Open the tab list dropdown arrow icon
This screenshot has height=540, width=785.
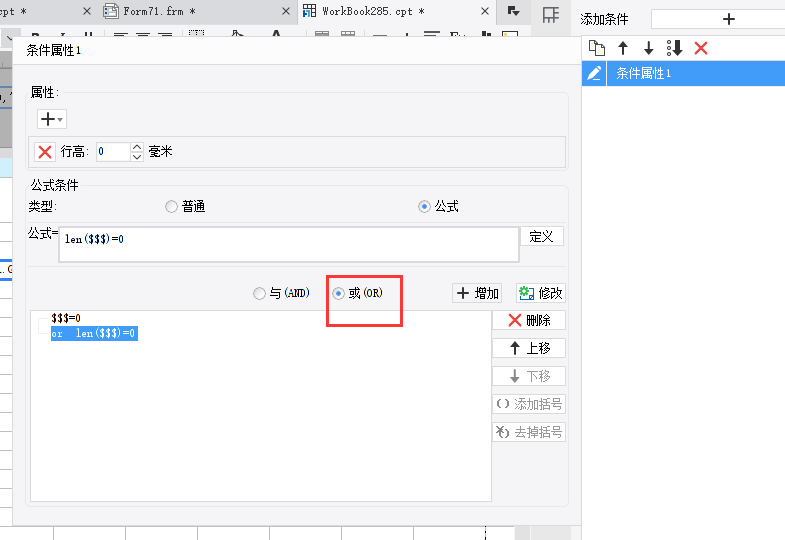pyautogui.click(x=514, y=11)
